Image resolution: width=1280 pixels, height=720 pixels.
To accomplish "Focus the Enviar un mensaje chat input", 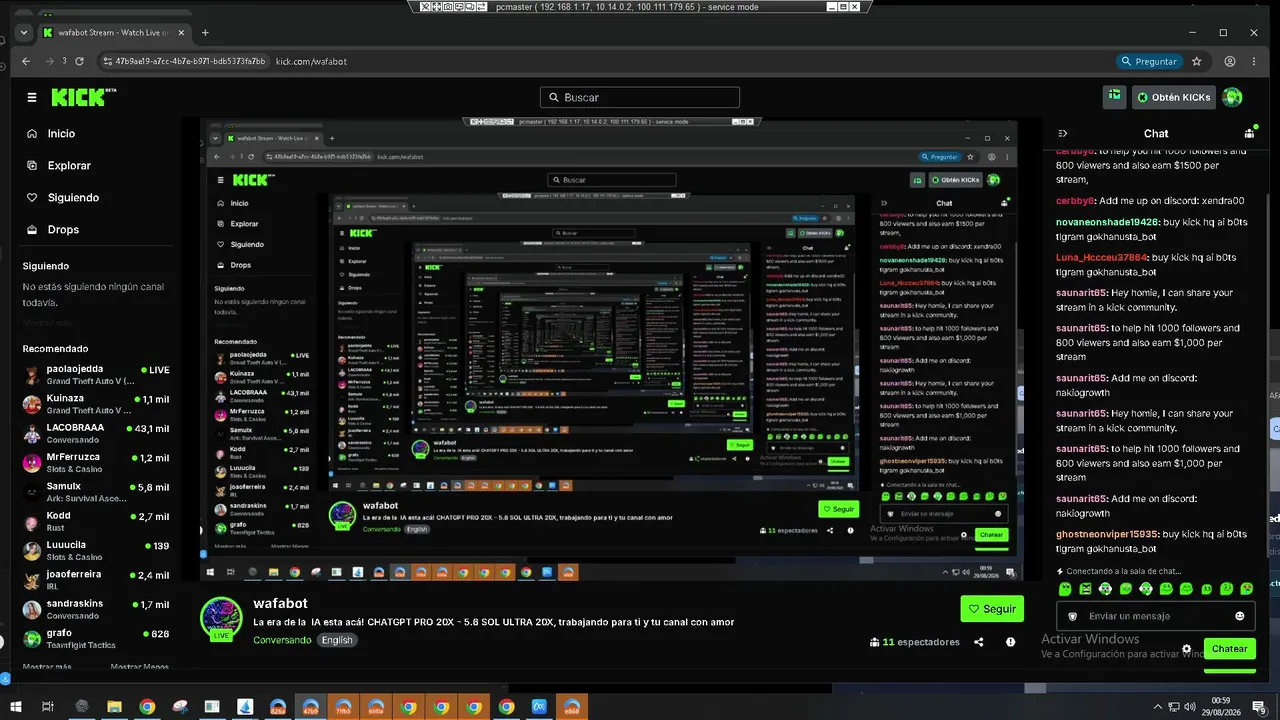I will click(x=1156, y=616).
